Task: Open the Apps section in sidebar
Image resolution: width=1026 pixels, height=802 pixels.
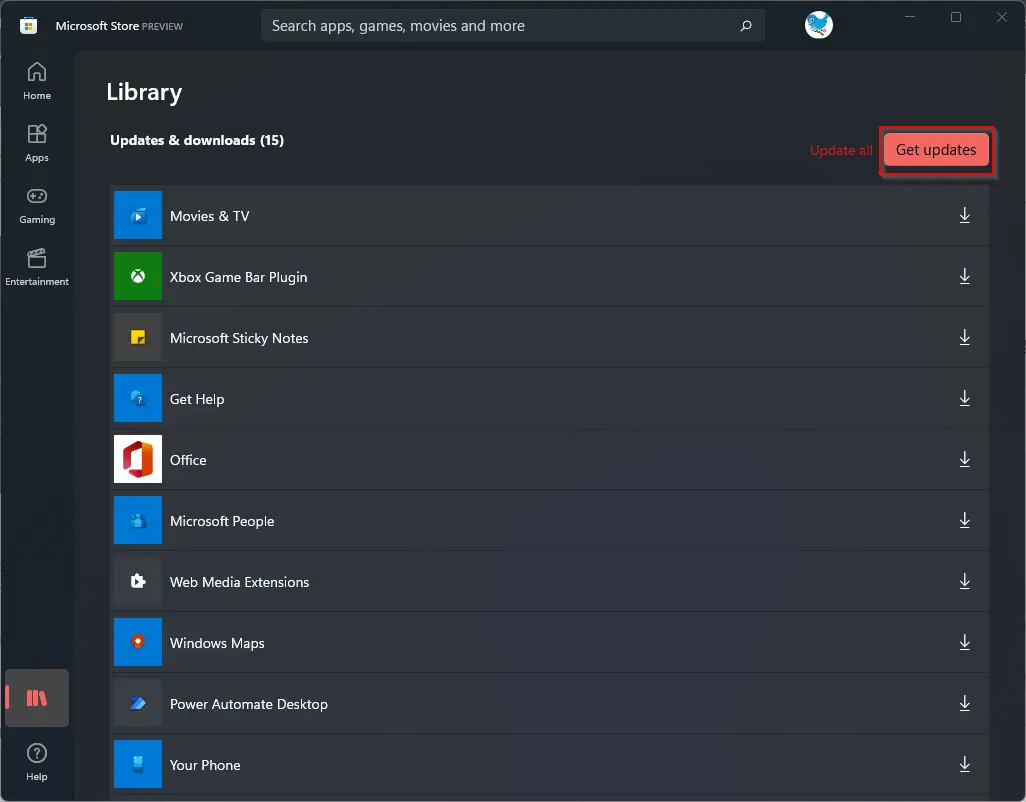Action: 37,143
